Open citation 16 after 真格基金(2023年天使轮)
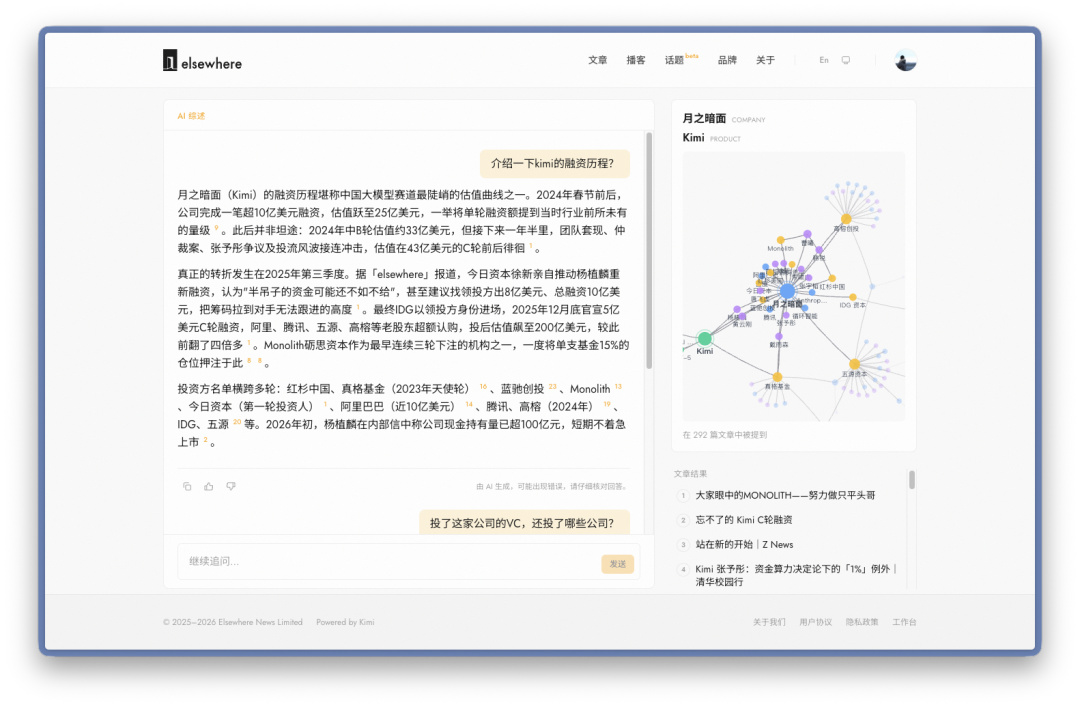The width and height of the screenshot is (1080, 707). pyautogui.click(x=483, y=387)
